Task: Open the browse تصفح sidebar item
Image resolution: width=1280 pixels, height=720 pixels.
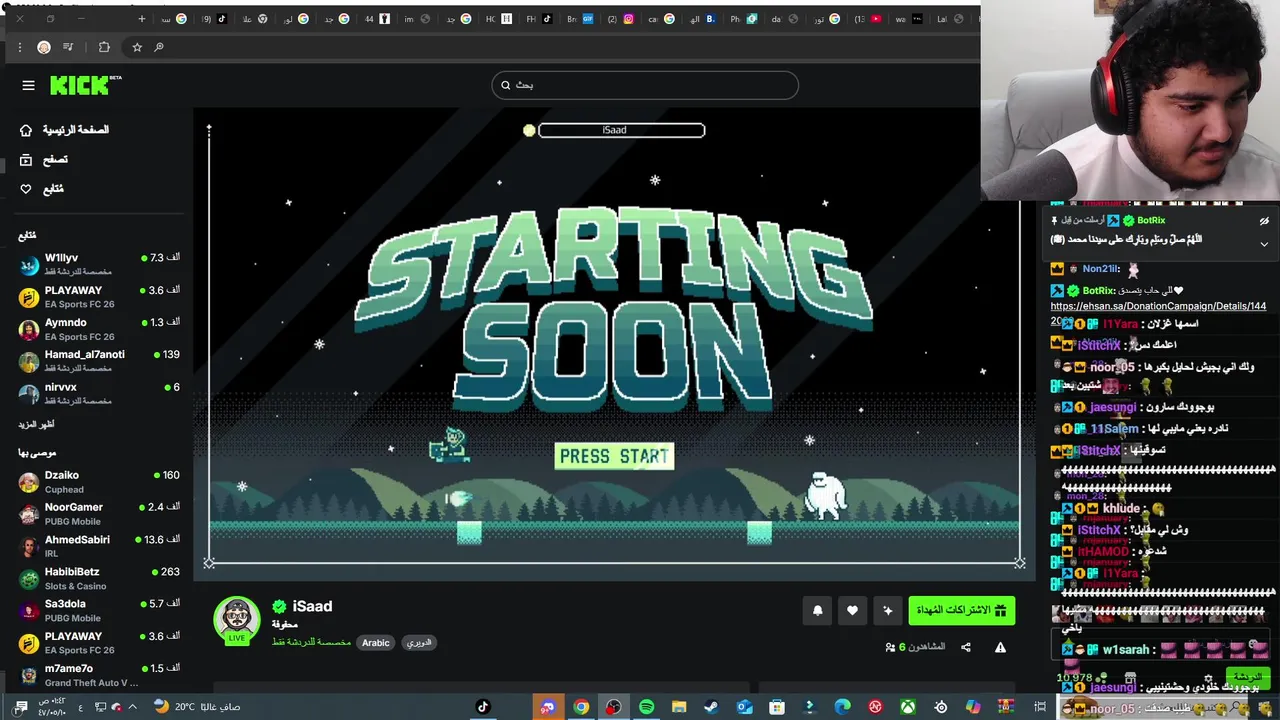Action: [44, 159]
